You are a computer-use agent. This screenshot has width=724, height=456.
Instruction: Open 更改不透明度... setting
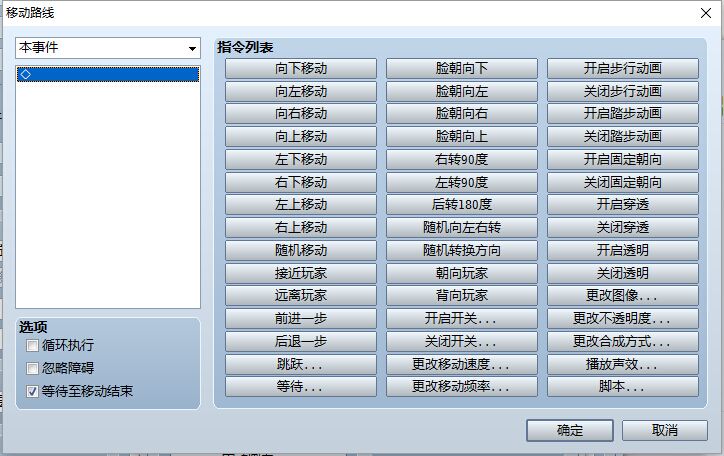pos(623,318)
